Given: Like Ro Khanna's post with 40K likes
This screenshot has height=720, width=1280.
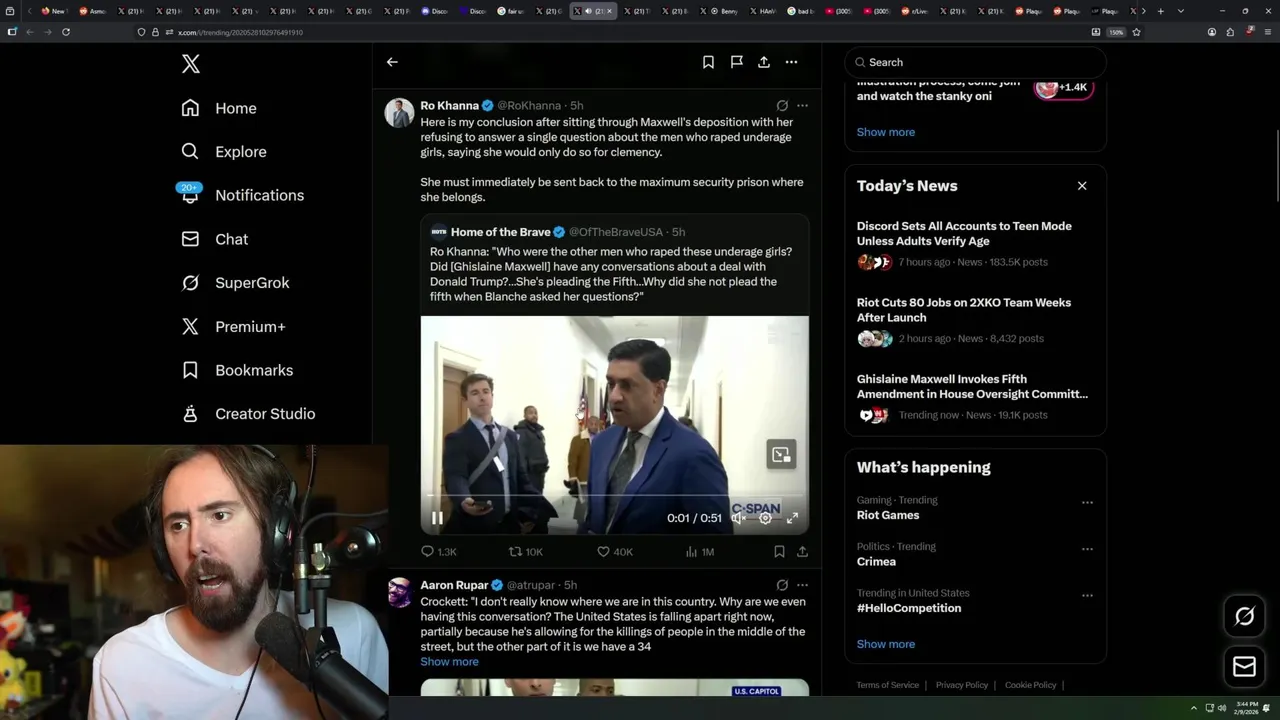Looking at the screenshot, I should pos(614,551).
